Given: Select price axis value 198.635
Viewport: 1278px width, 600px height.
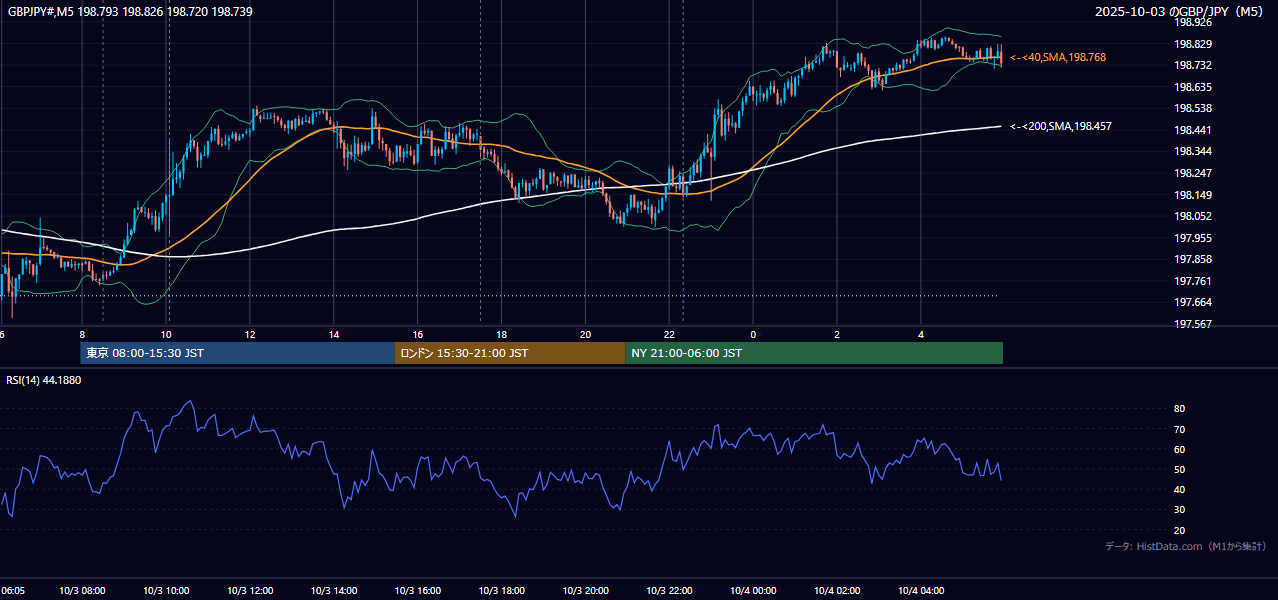Looking at the screenshot, I should pos(1193,87).
